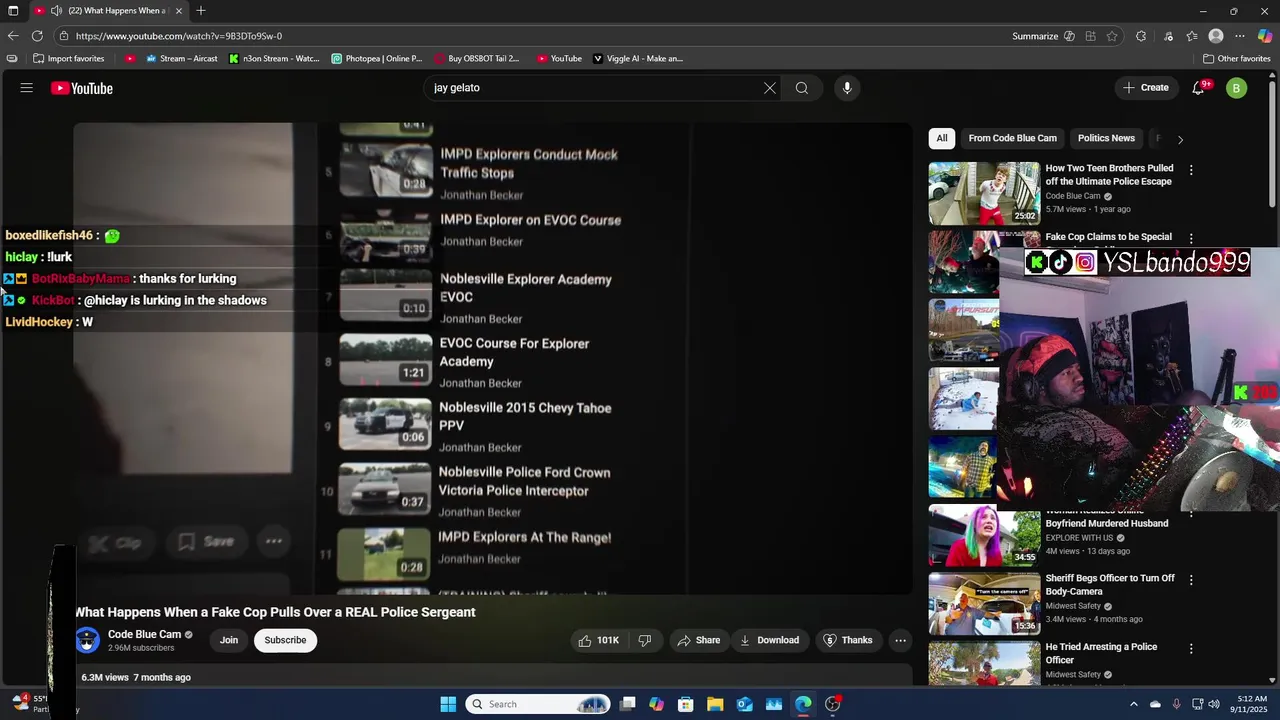Image resolution: width=1280 pixels, height=720 pixels.
Task: Open the account avatar menu
Action: pos(1237,88)
